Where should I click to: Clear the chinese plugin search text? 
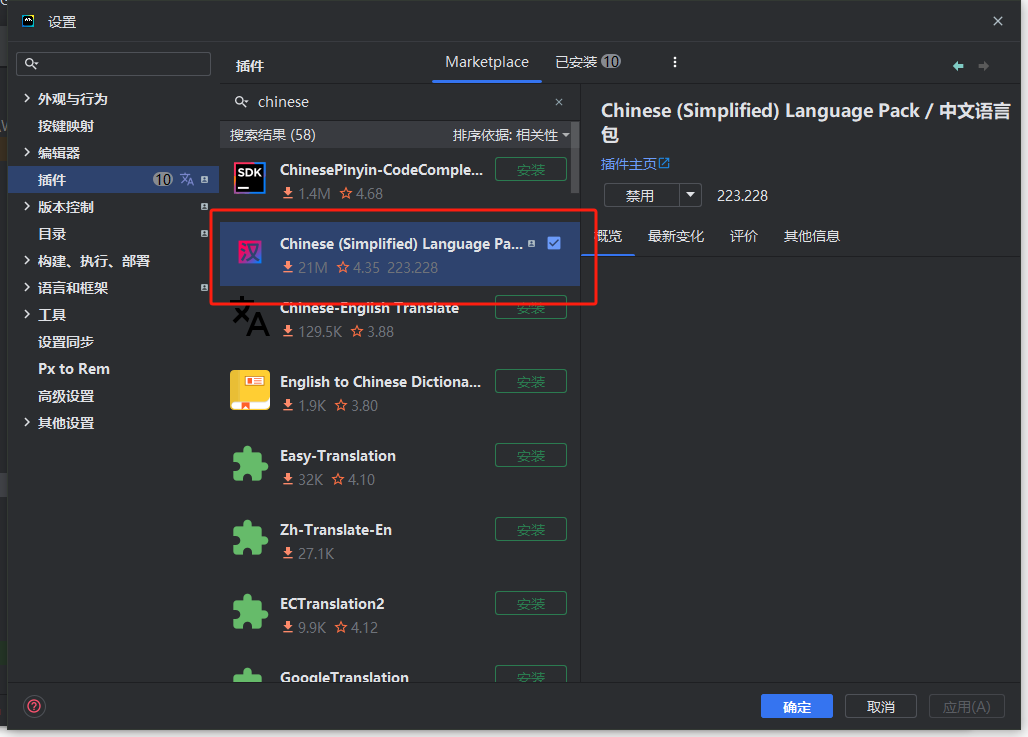559,102
